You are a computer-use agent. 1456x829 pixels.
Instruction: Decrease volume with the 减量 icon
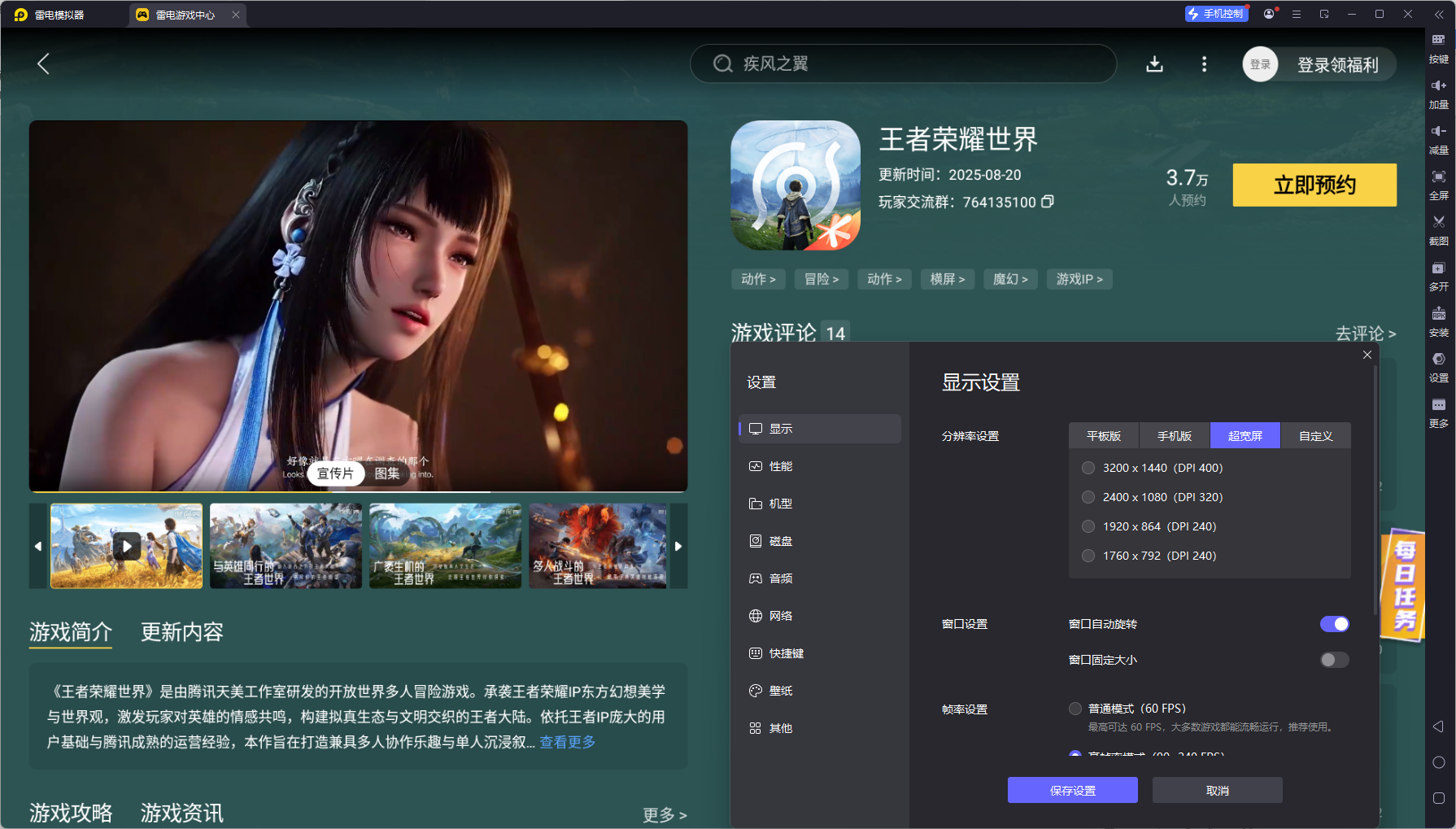[x=1438, y=140]
